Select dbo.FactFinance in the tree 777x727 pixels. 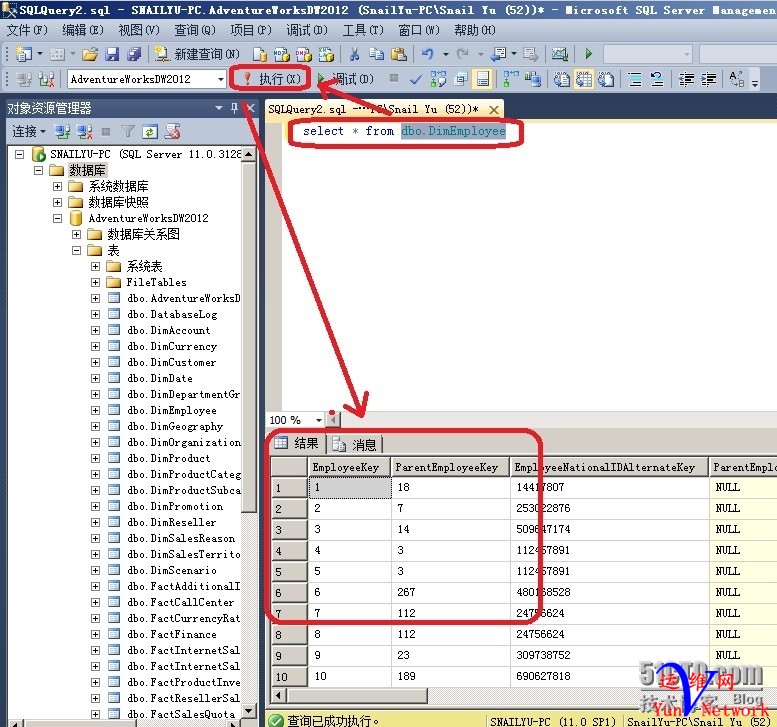click(171, 634)
